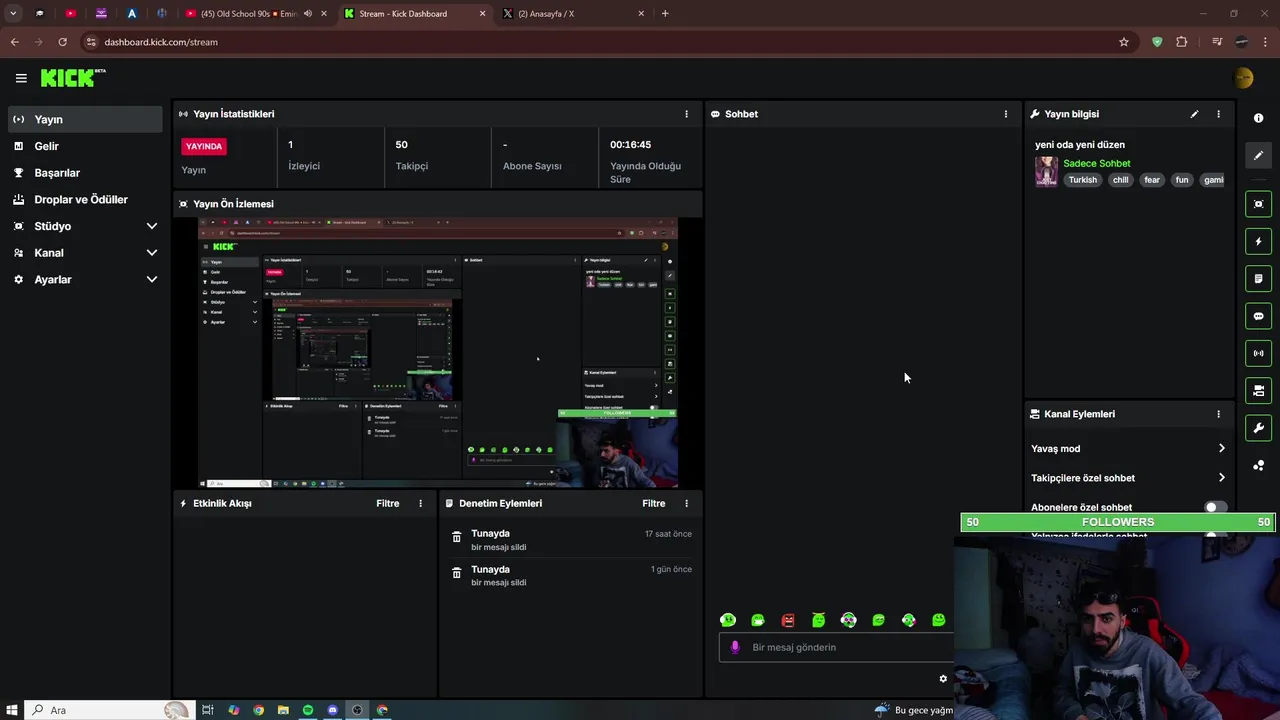Click the purple microphone icon in chat

tap(735, 647)
